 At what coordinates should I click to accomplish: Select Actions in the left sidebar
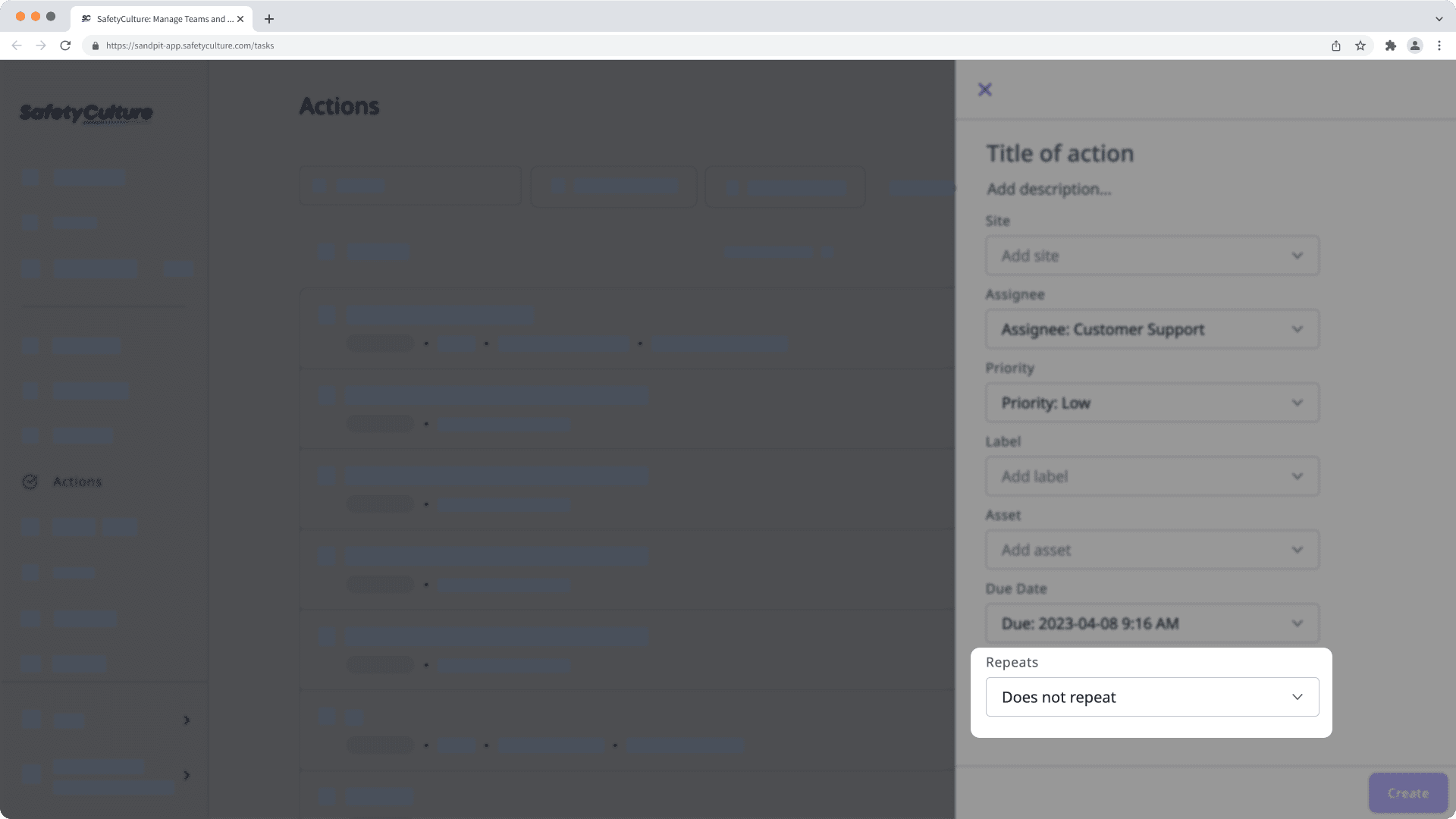pyautogui.click(x=77, y=481)
